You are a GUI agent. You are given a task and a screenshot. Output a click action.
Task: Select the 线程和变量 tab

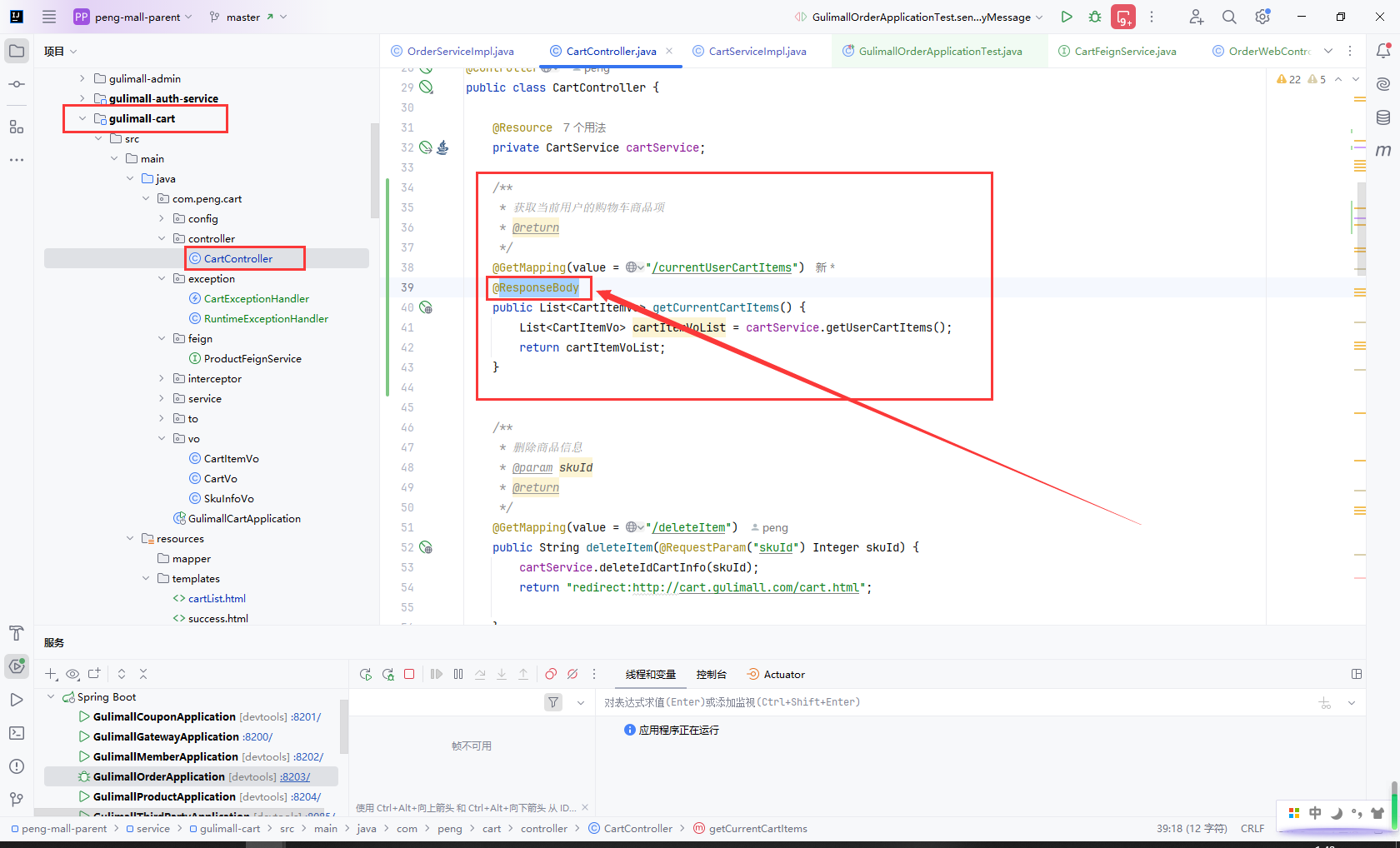tap(651, 674)
